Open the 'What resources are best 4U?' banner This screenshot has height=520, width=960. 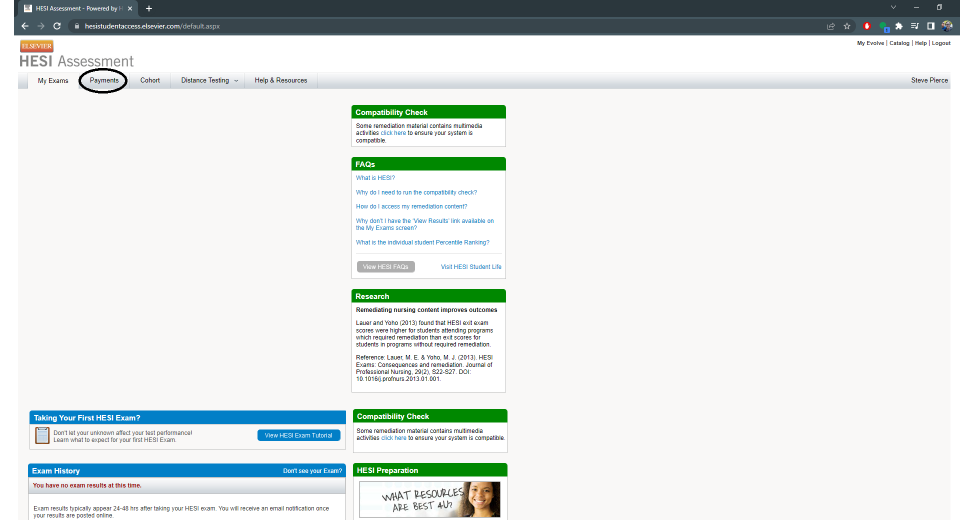click(x=430, y=499)
